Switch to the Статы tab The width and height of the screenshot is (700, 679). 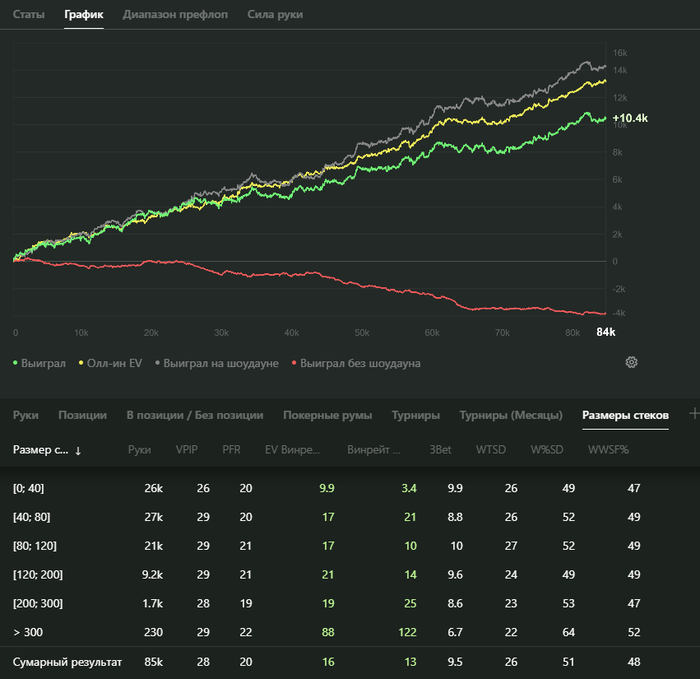pos(29,14)
